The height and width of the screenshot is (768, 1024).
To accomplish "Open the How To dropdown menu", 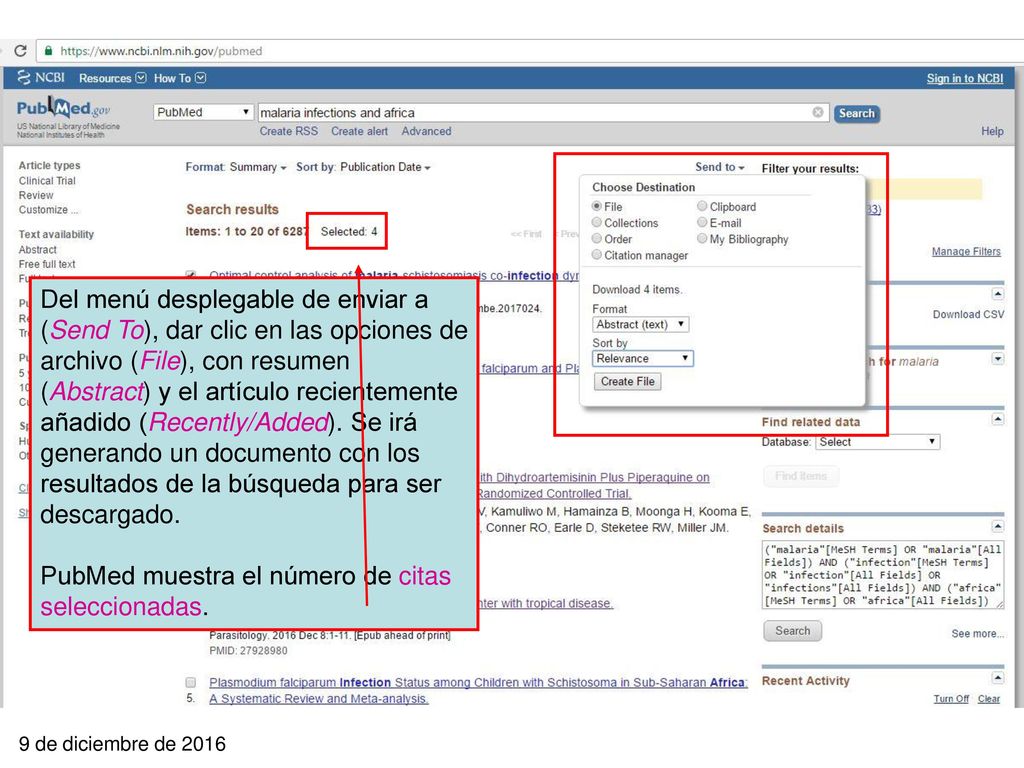I will (x=180, y=78).
